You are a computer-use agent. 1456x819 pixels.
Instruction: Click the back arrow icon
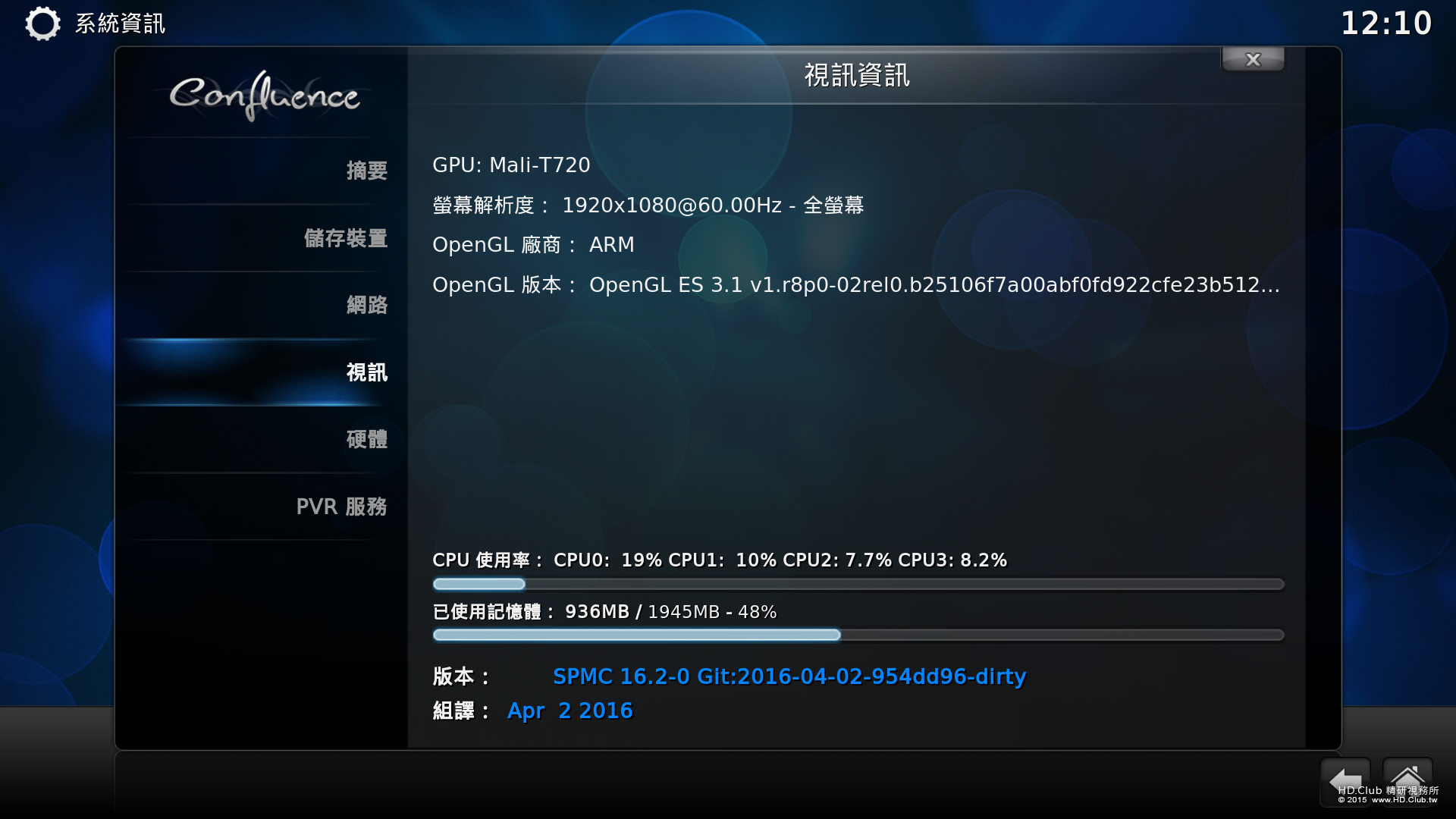point(1345,780)
